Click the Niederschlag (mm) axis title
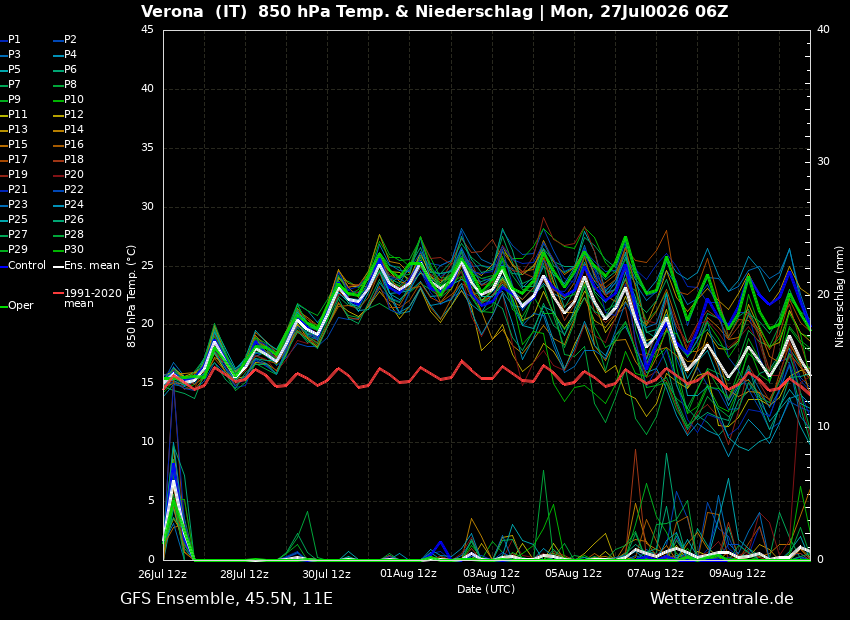The height and width of the screenshot is (620, 850). click(x=840, y=296)
